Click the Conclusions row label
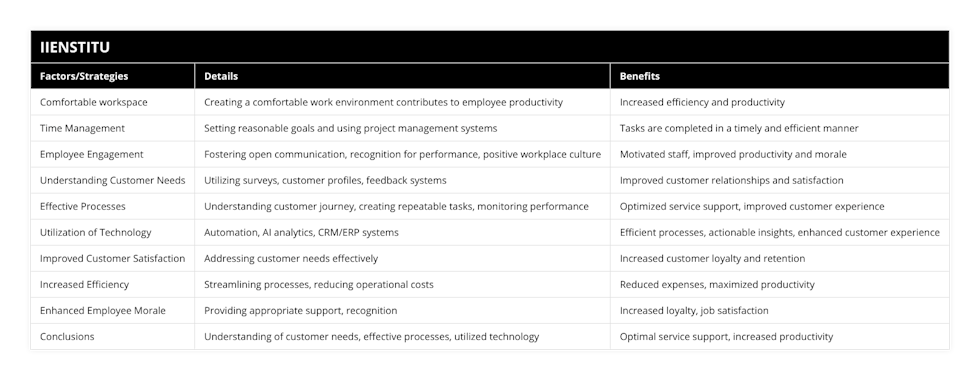 pos(67,336)
